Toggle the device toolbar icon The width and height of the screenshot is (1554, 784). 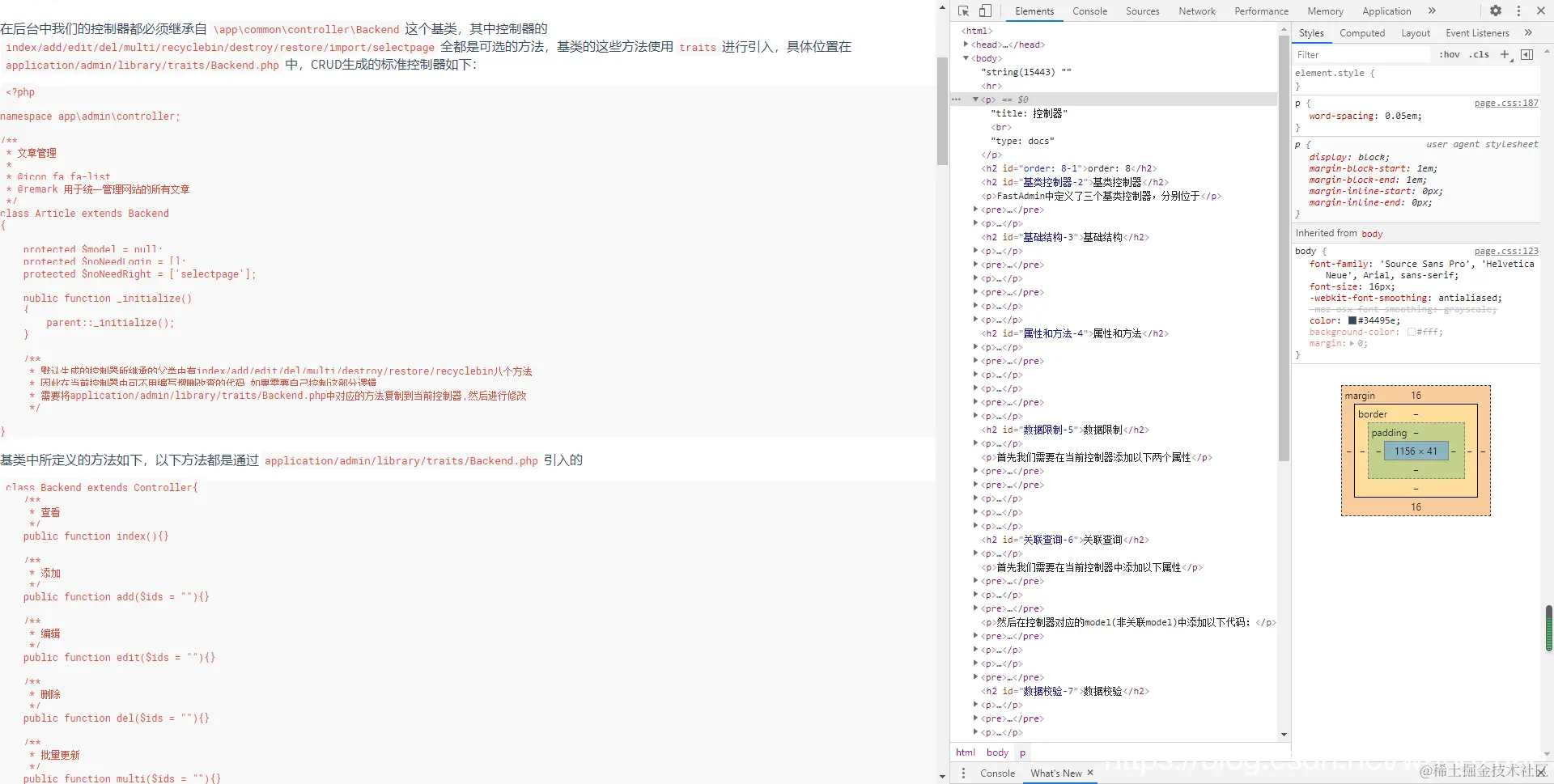pyautogui.click(x=985, y=11)
